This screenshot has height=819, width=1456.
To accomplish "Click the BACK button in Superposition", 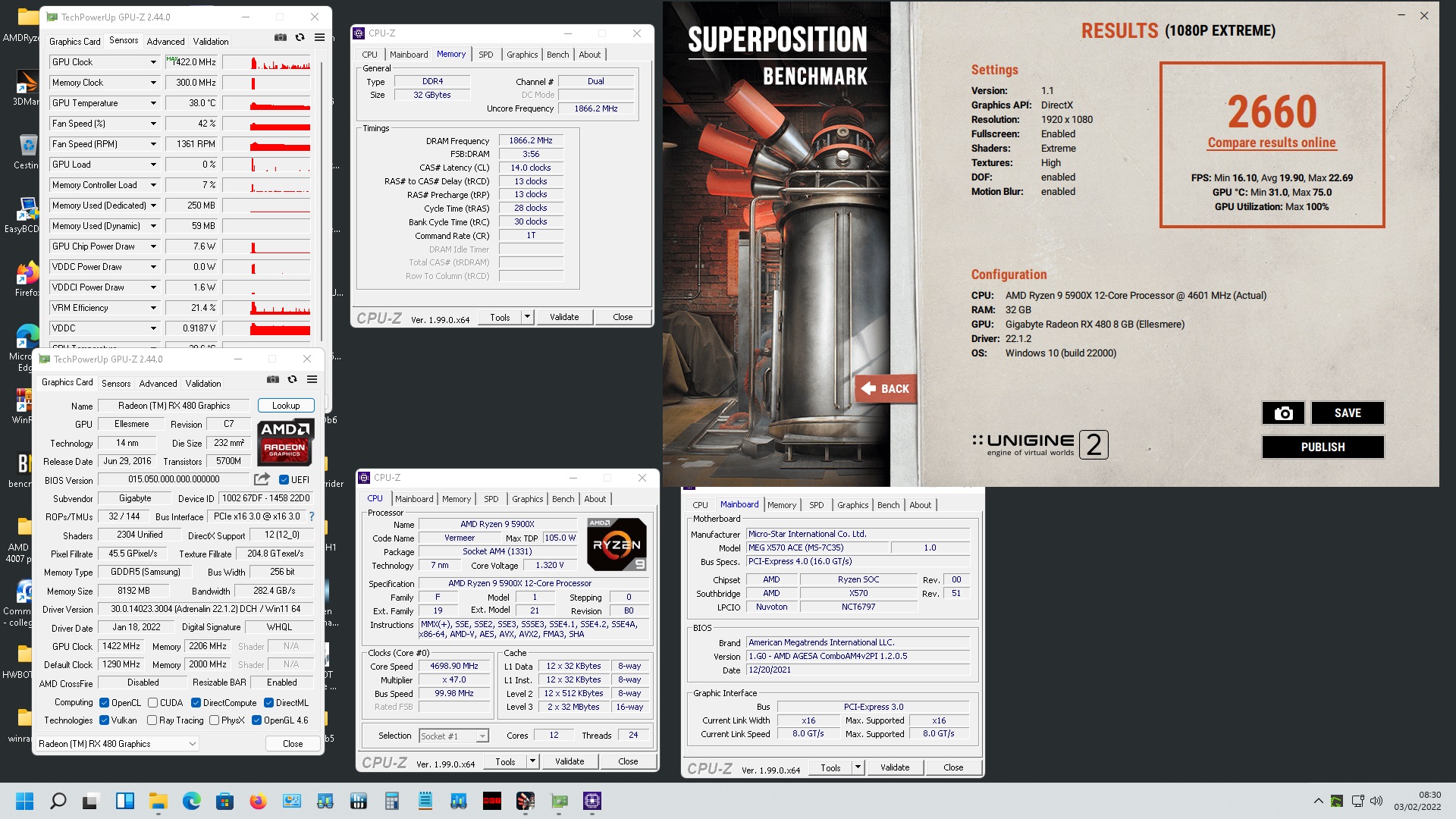I will click(886, 389).
